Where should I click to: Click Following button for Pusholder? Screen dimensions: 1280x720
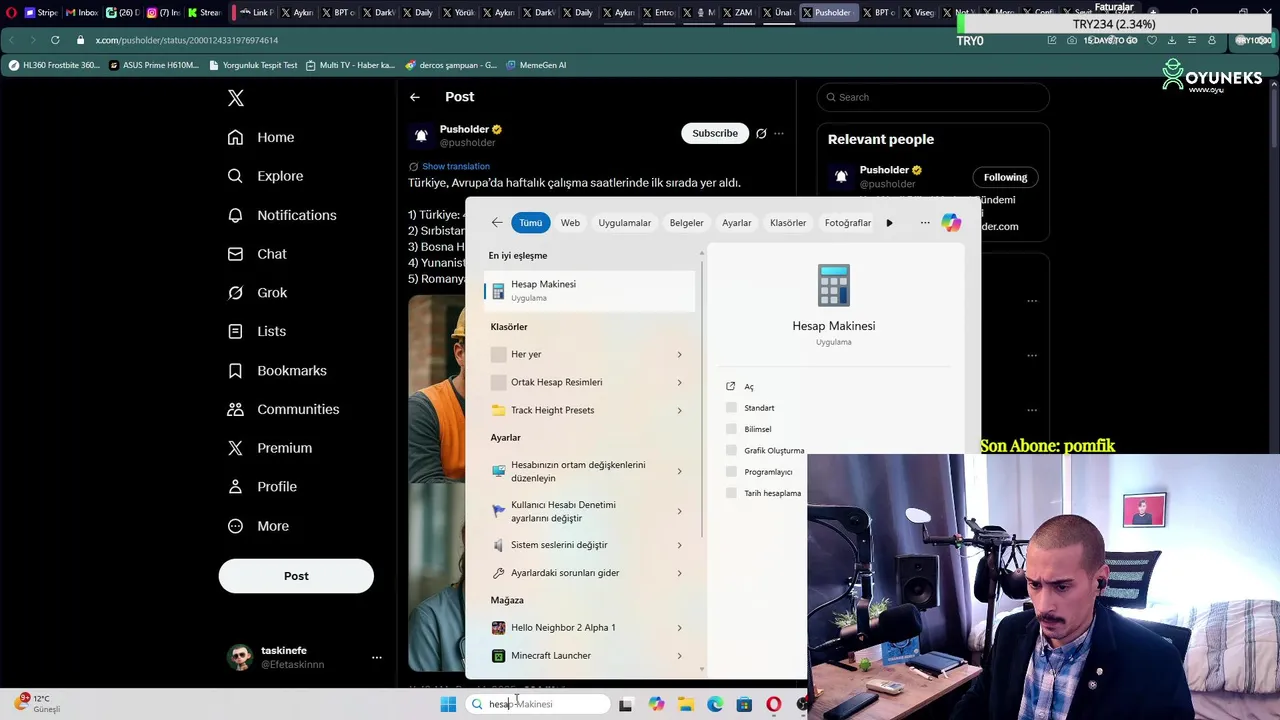pos(1005,177)
